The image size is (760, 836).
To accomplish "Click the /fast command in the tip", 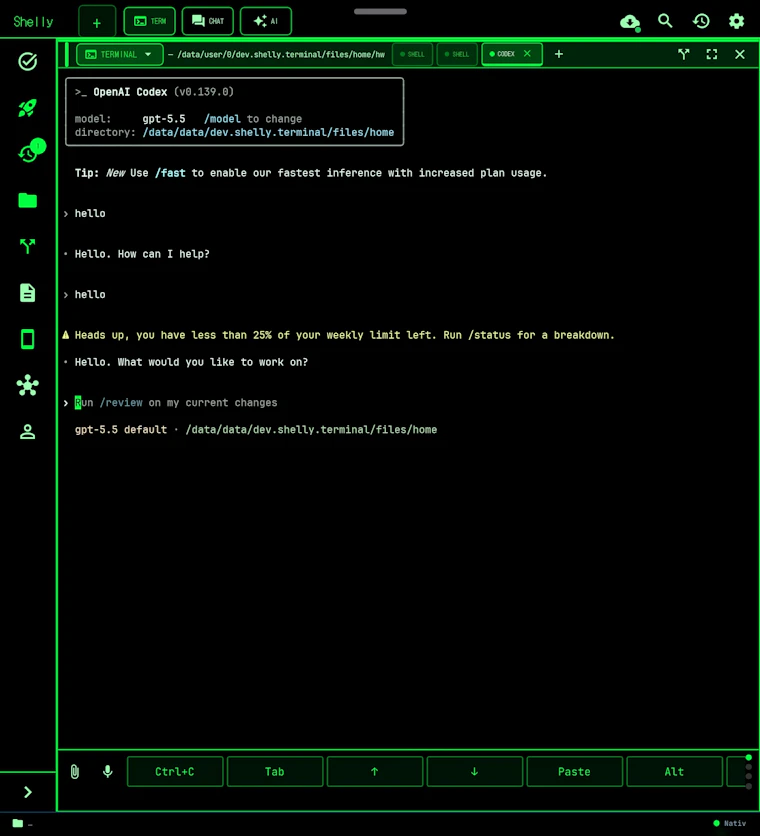I will pos(170,173).
